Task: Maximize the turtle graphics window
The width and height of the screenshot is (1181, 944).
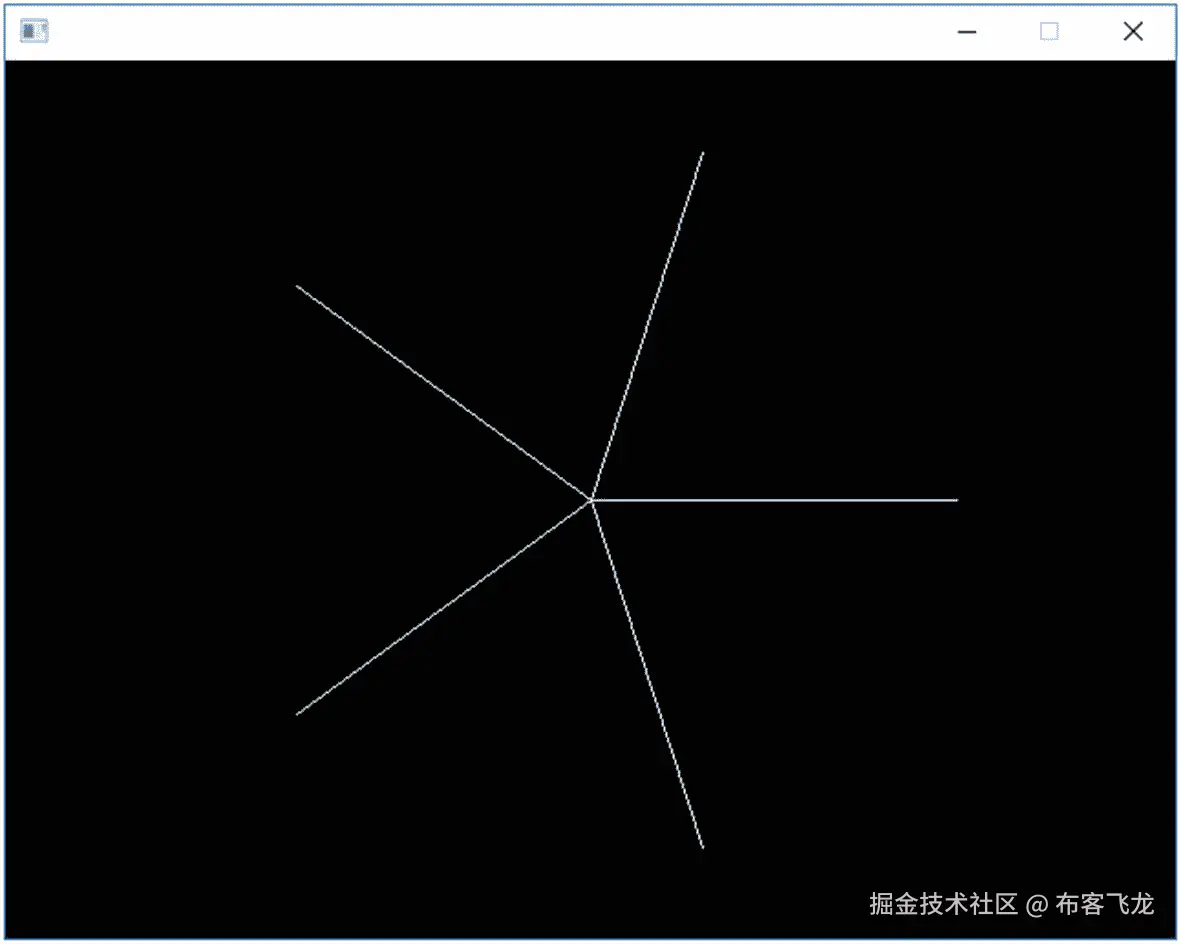Action: pyautogui.click(x=1049, y=31)
